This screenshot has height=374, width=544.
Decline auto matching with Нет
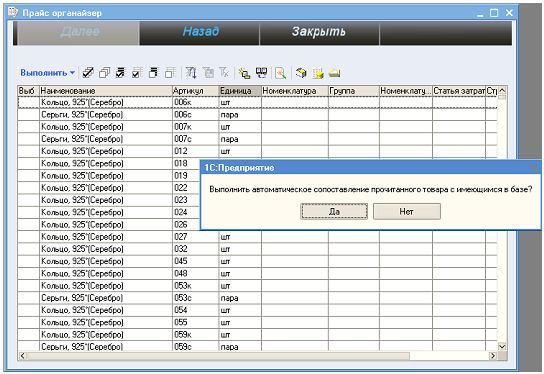[407, 211]
